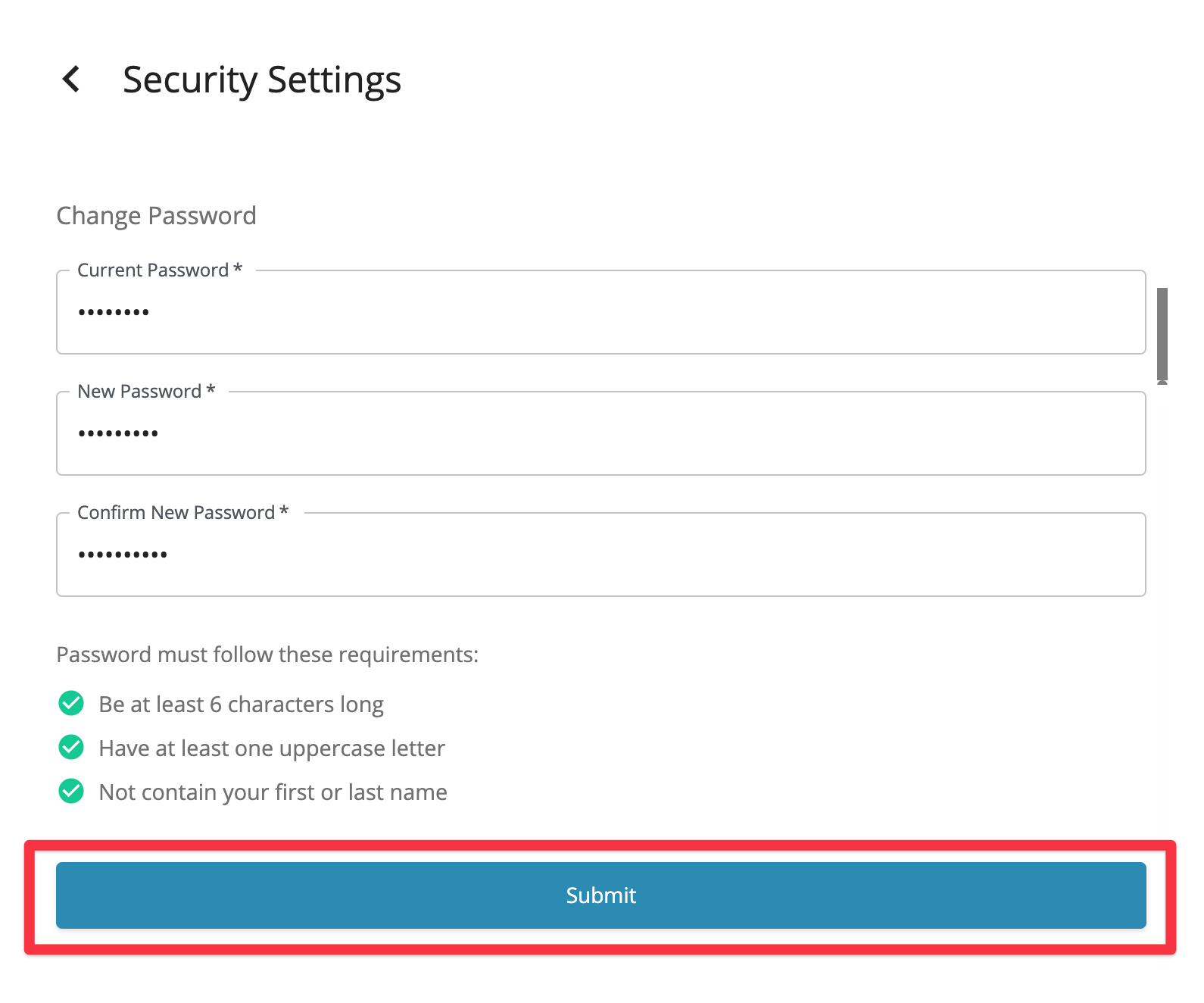Click the Security Settings page title
The width and height of the screenshot is (1204, 1003).
pyautogui.click(x=262, y=80)
